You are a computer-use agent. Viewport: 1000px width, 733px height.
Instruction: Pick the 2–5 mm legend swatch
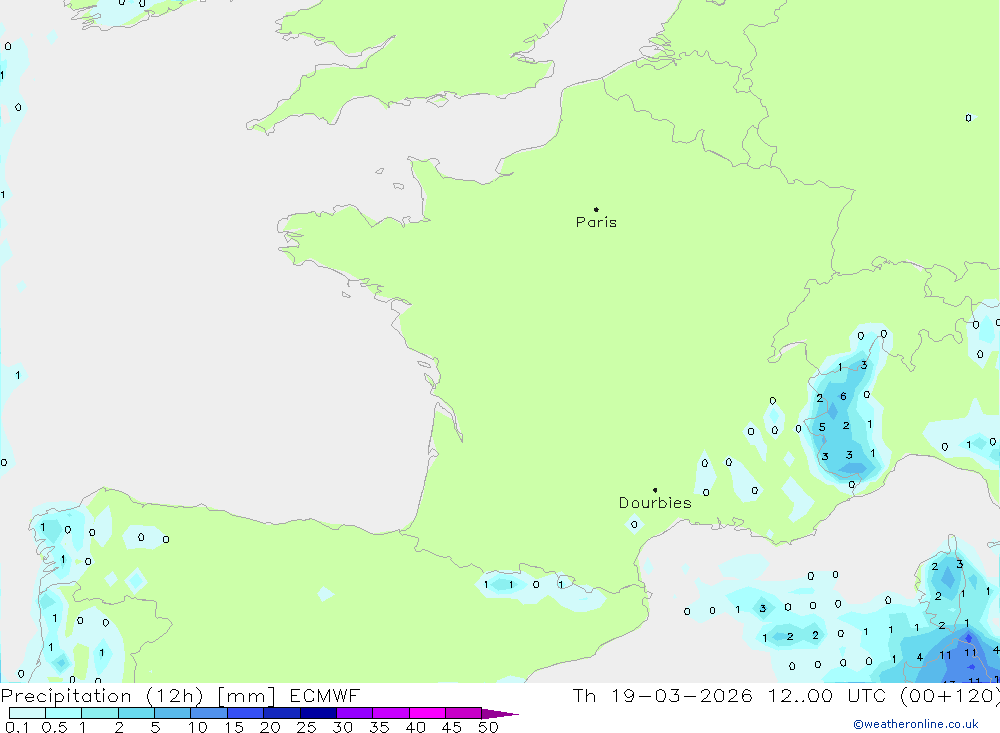(136, 713)
